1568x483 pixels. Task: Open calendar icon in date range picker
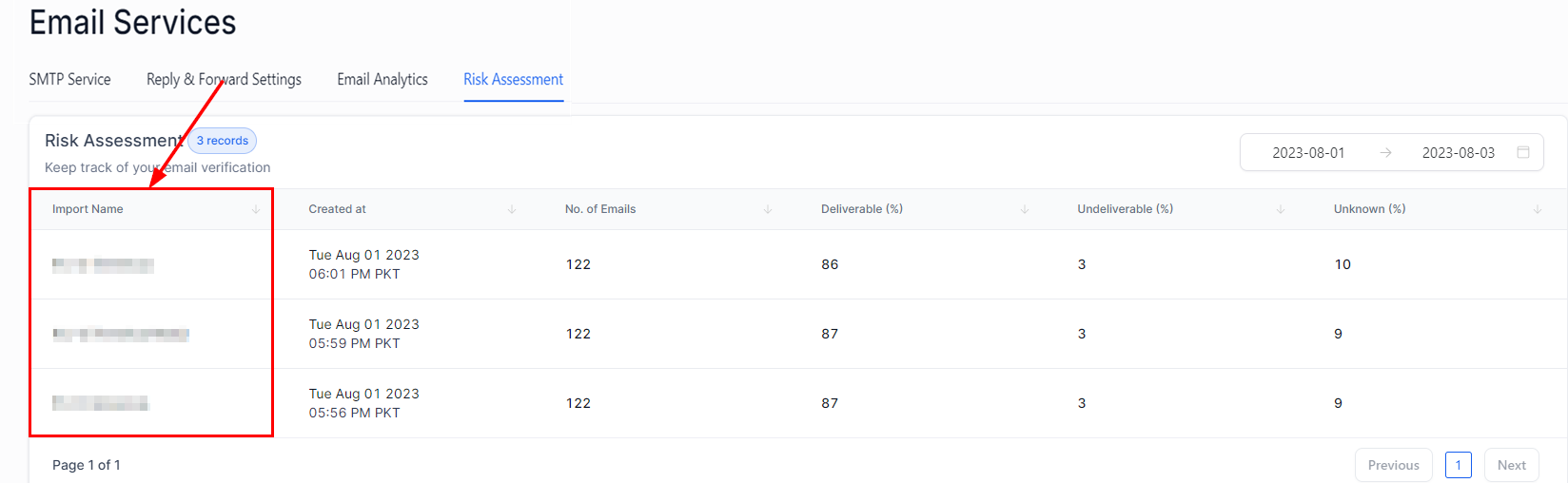[1523, 152]
